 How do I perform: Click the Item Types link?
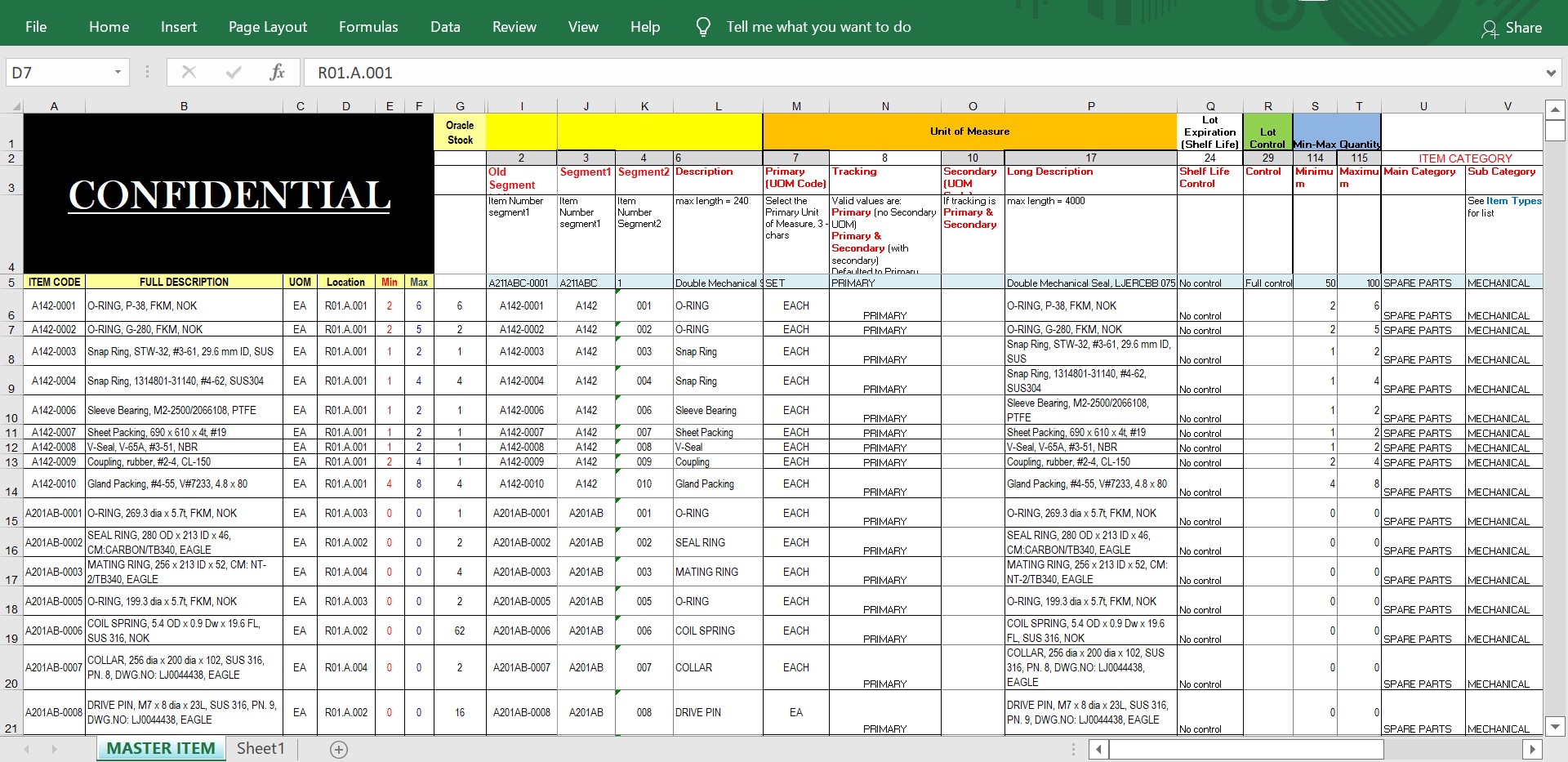[x=1513, y=201]
